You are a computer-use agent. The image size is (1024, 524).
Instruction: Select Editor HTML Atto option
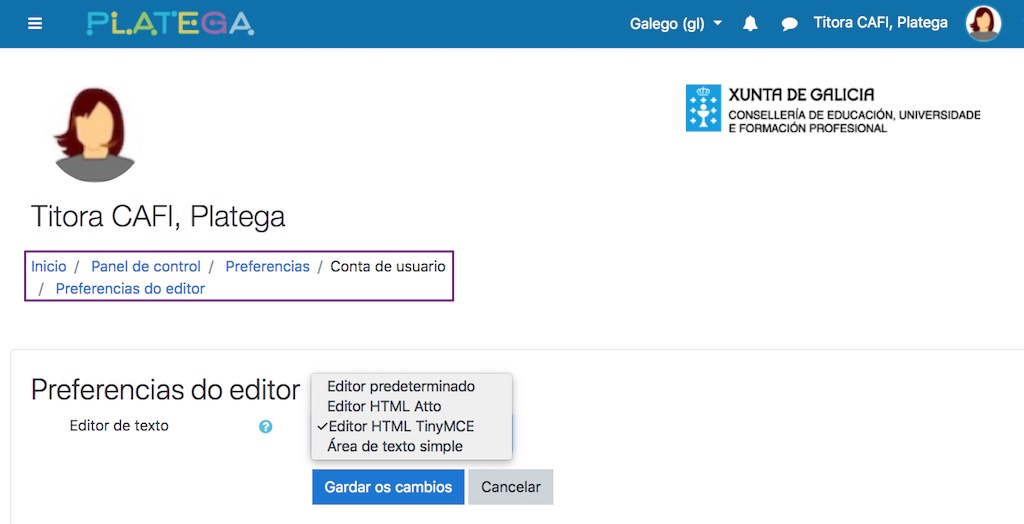(x=411, y=406)
